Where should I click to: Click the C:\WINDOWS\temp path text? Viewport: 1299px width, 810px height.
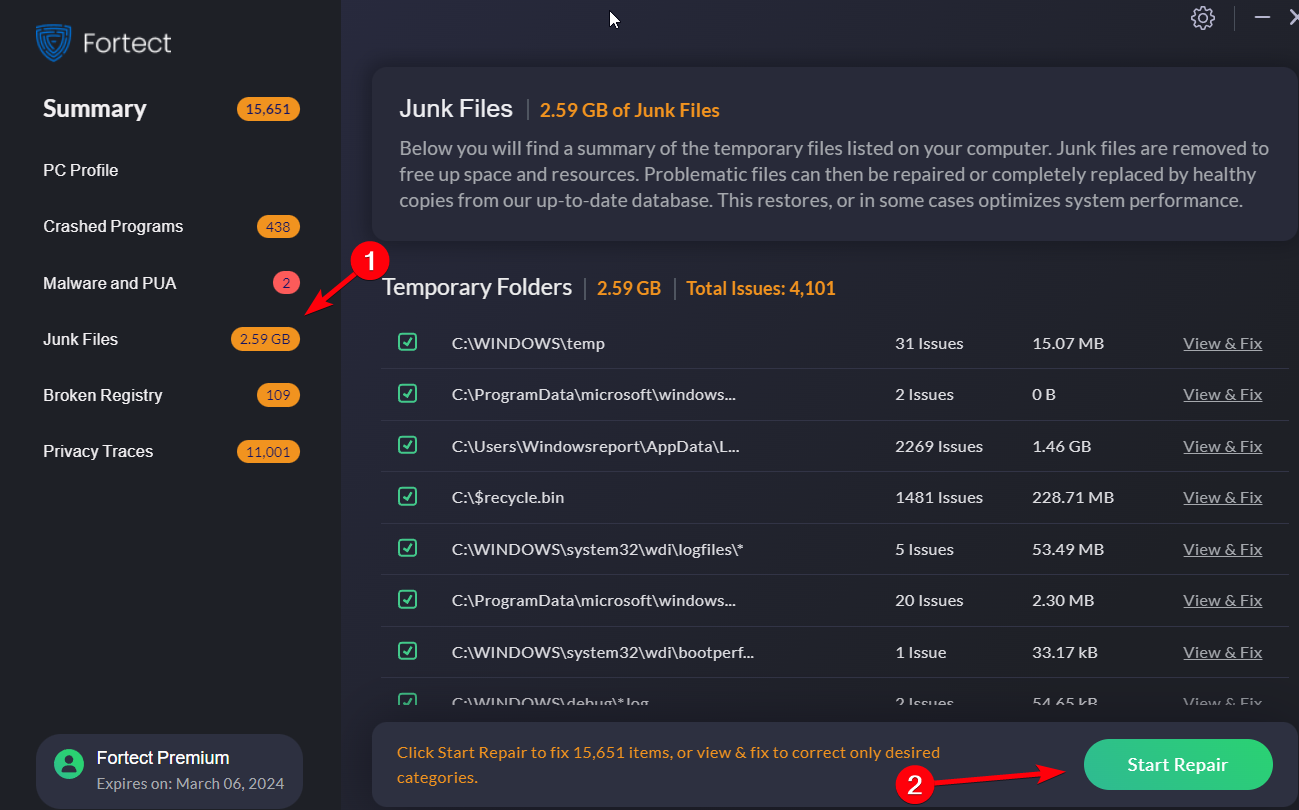click(528, 343)
